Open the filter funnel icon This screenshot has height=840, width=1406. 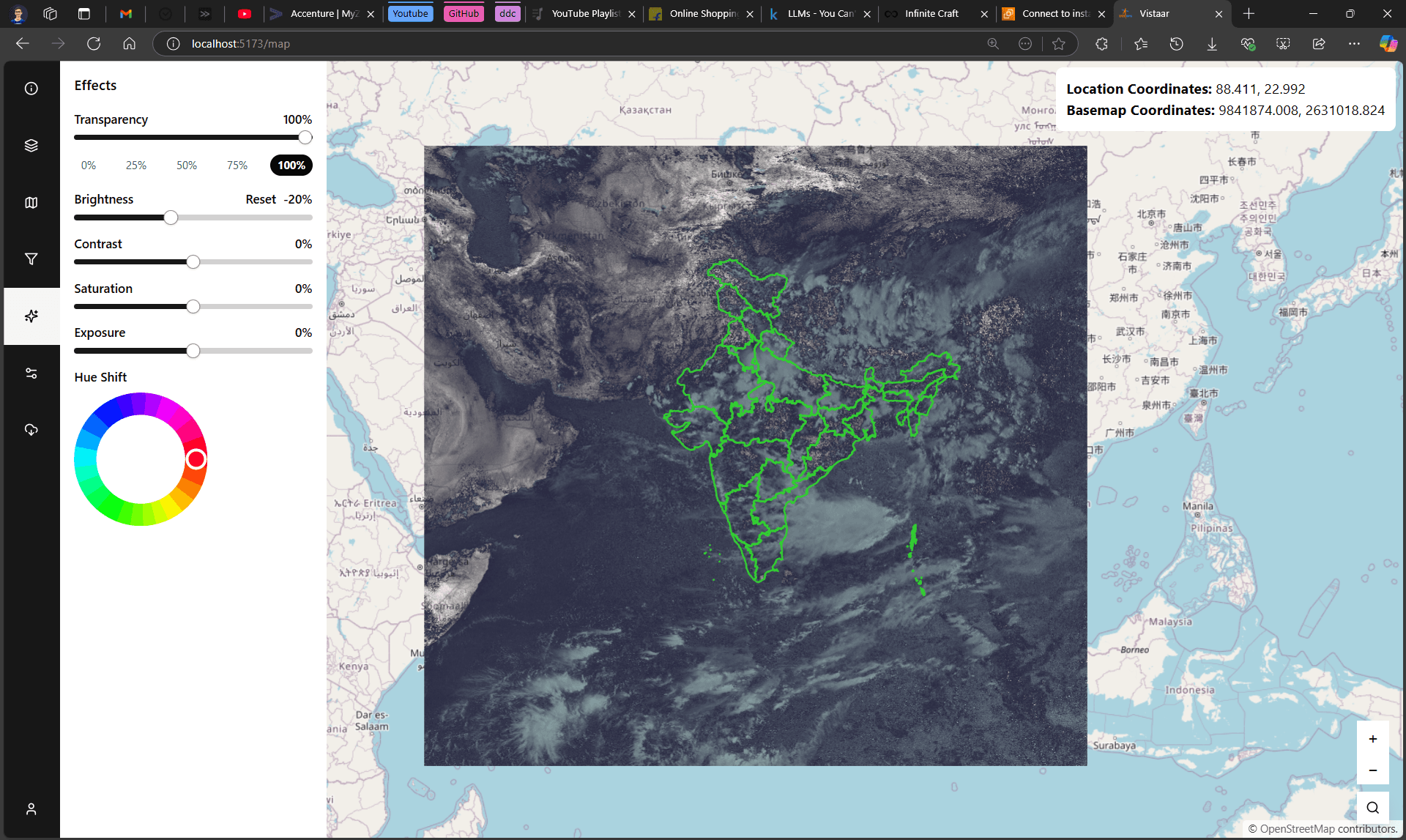point(31,259)
